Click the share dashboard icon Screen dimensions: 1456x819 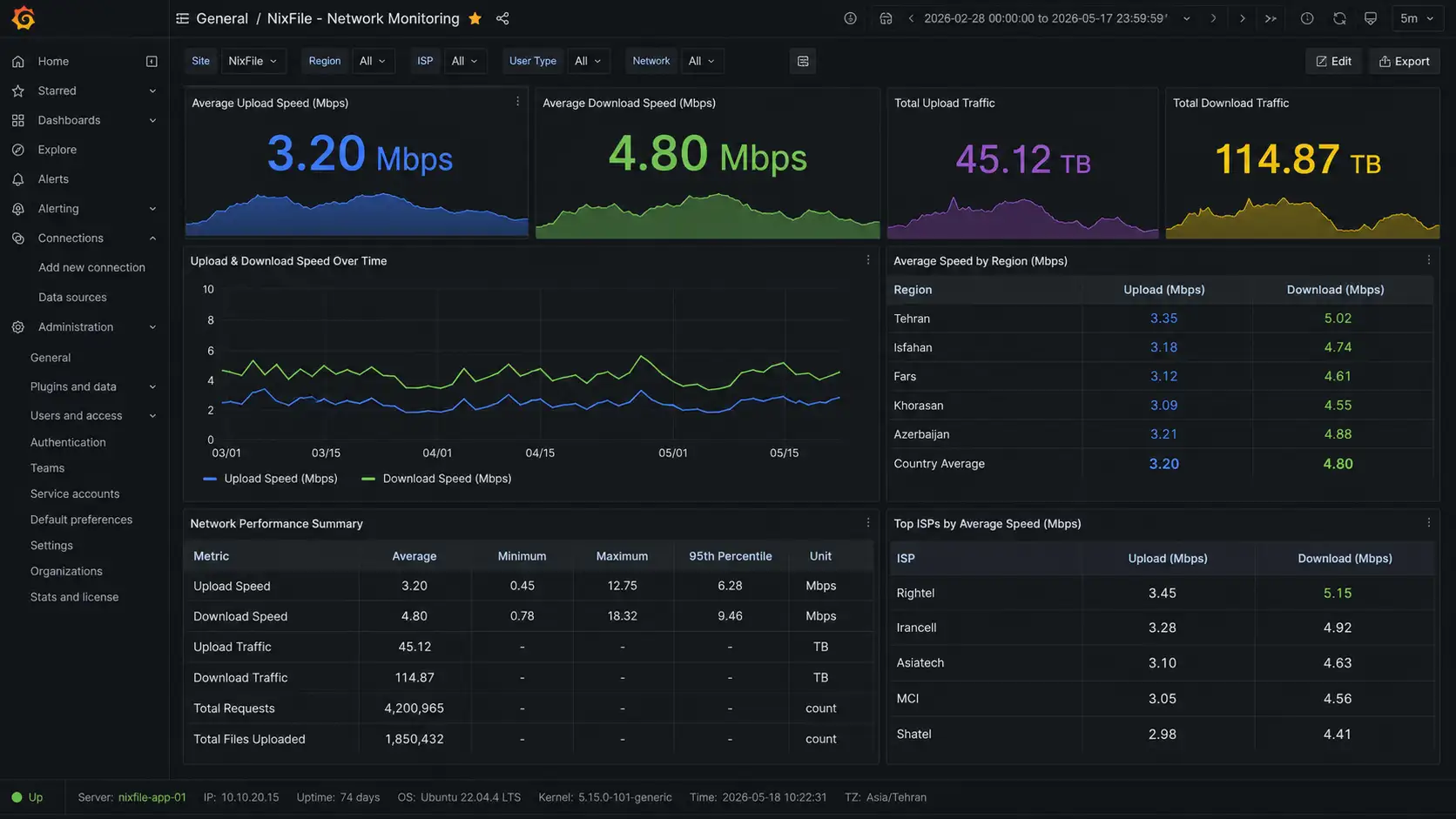[x=502, y=18]
